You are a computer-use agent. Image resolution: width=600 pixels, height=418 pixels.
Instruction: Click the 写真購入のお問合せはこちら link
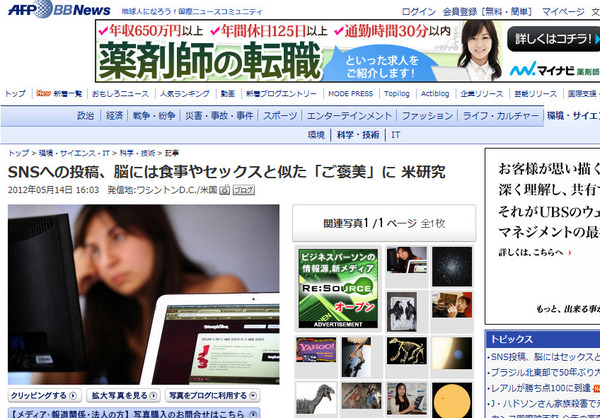point(134,413)
